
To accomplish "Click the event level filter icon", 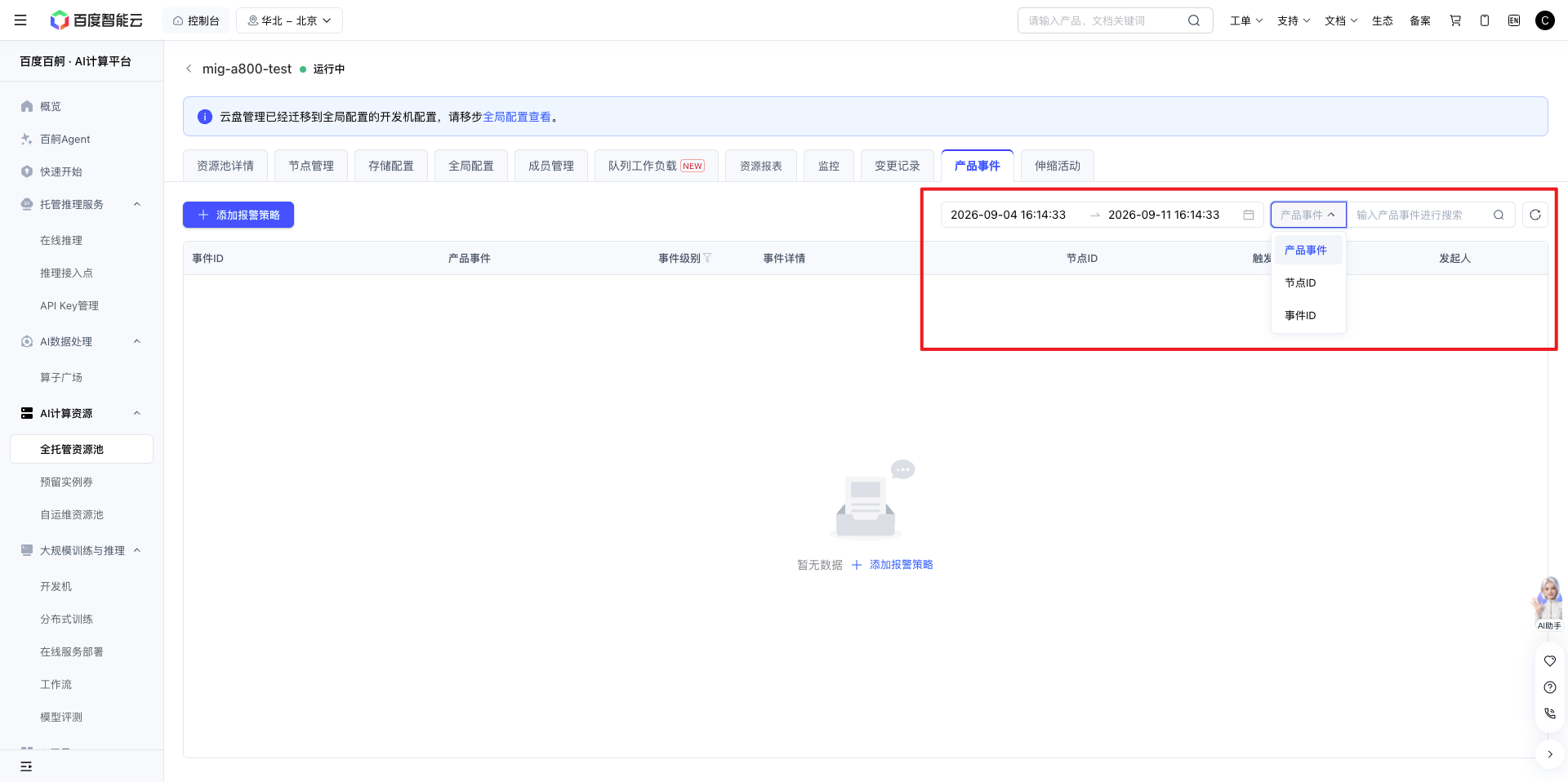I will tap(707, 258).
